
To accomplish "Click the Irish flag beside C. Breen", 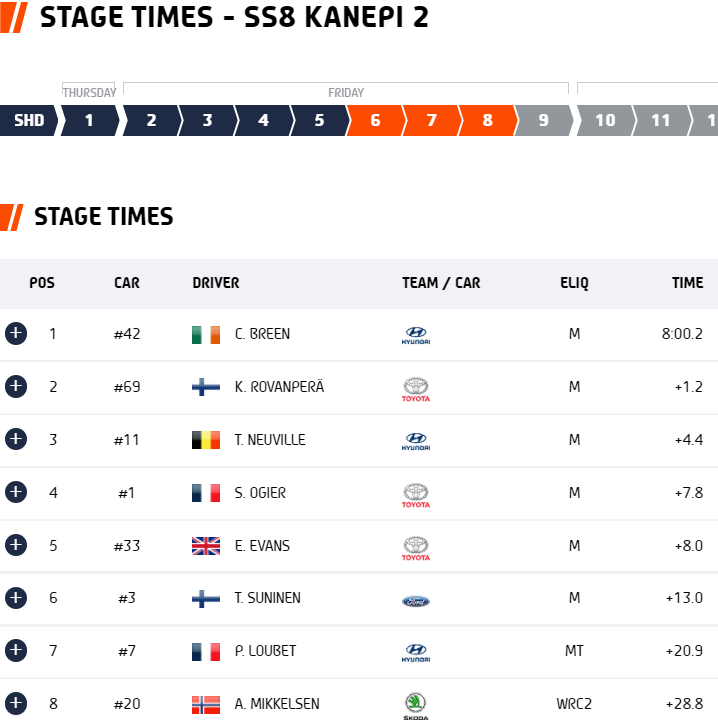I will click(x=206, y=335).
